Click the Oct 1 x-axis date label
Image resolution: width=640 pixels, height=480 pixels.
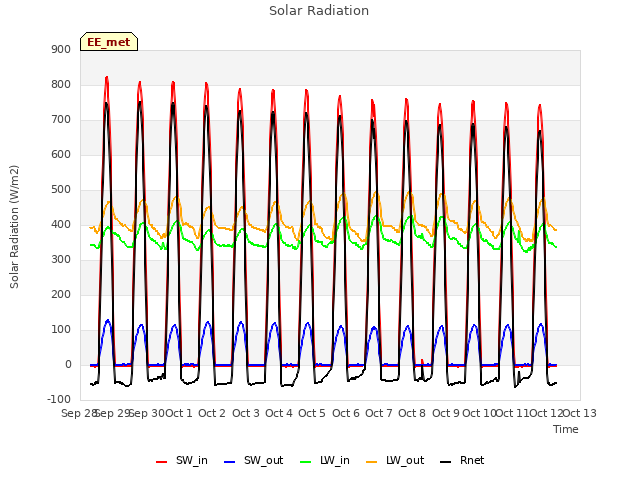[x=179, y=413]
